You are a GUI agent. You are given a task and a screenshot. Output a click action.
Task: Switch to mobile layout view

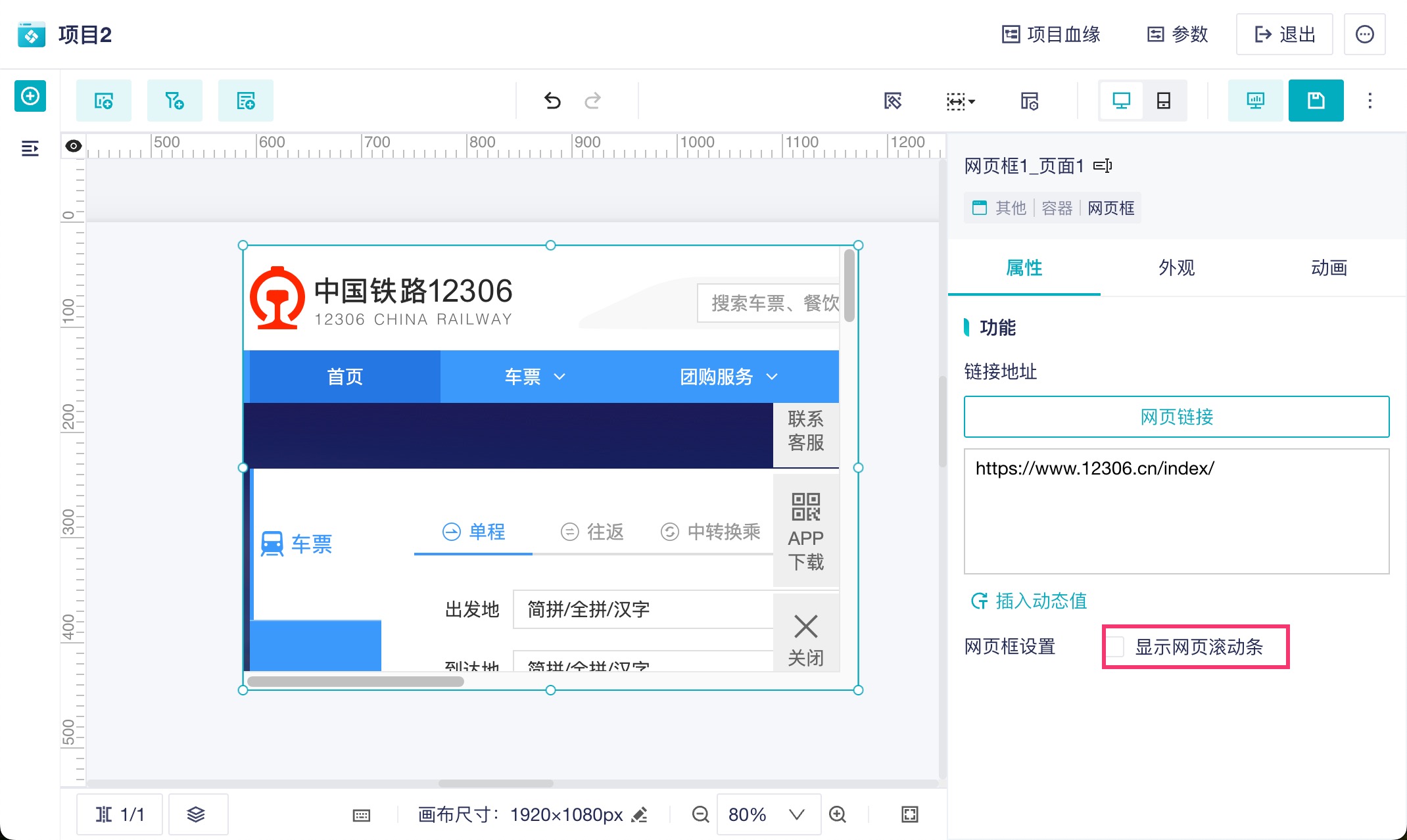1163,101
